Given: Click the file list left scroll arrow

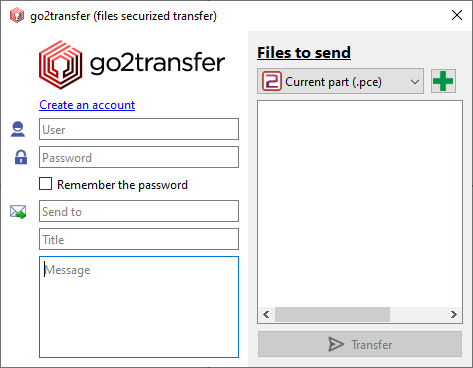Looking at the screenshot, I should pos(266,314).
